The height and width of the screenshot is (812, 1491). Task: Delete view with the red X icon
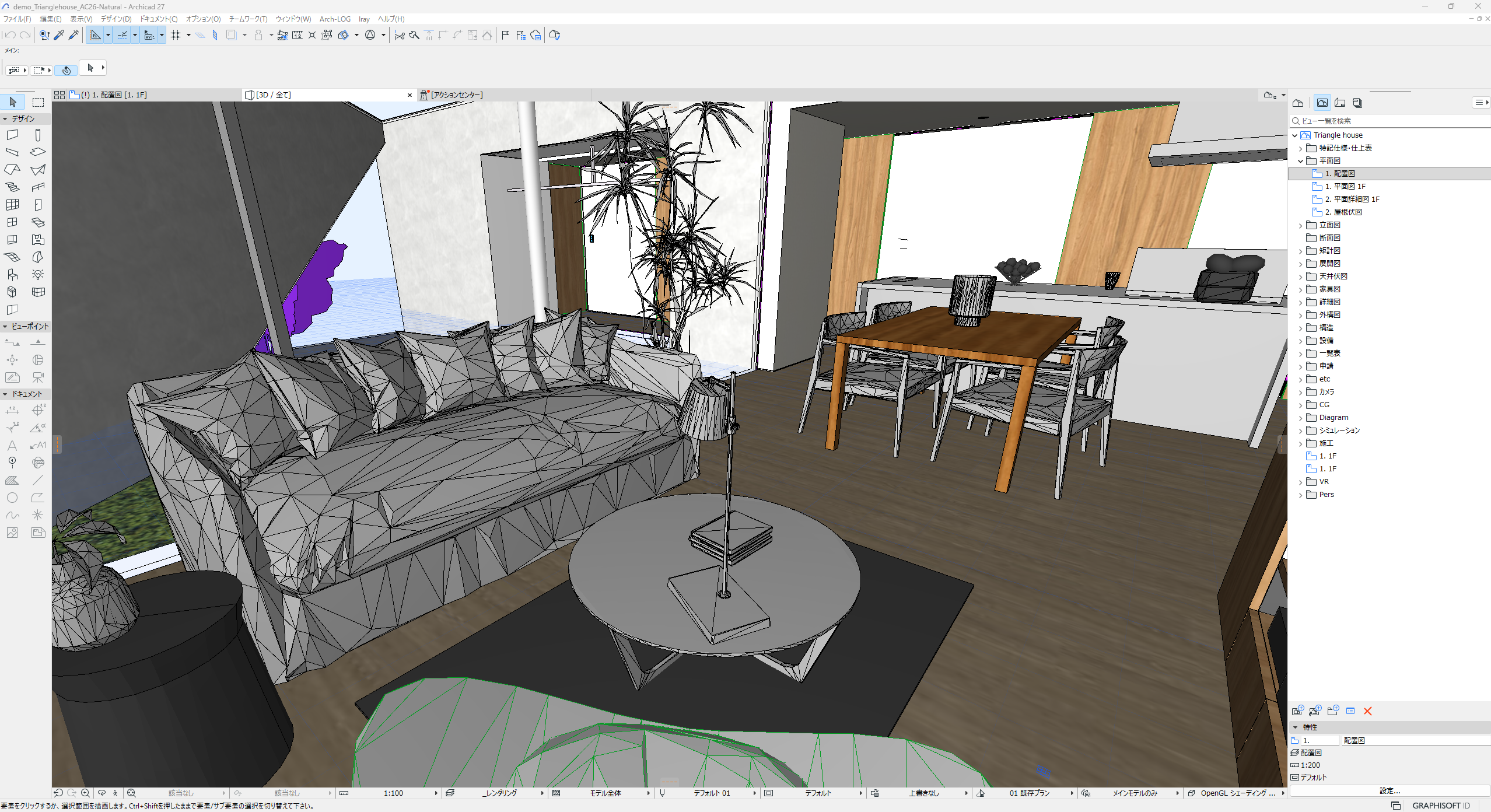pyautogui.click(x=1367, y=710)
